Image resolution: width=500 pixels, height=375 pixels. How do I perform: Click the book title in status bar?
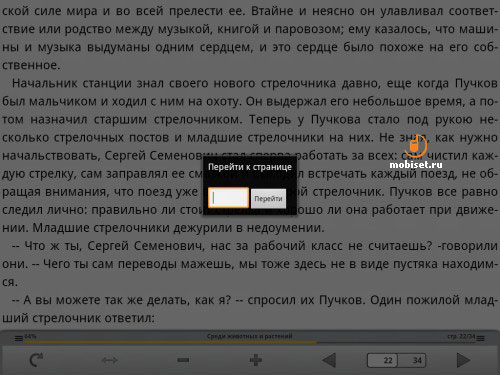tap(249, 336)
